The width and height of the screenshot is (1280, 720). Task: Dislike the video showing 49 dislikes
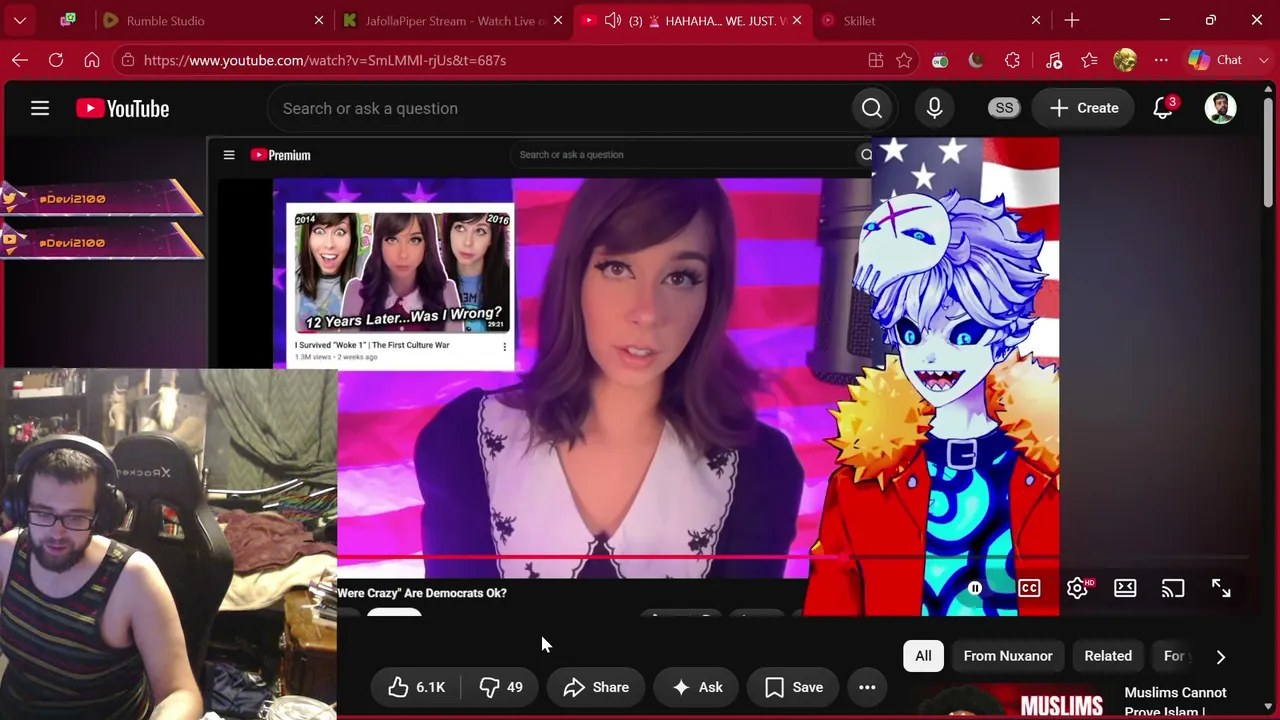point(500,687)
